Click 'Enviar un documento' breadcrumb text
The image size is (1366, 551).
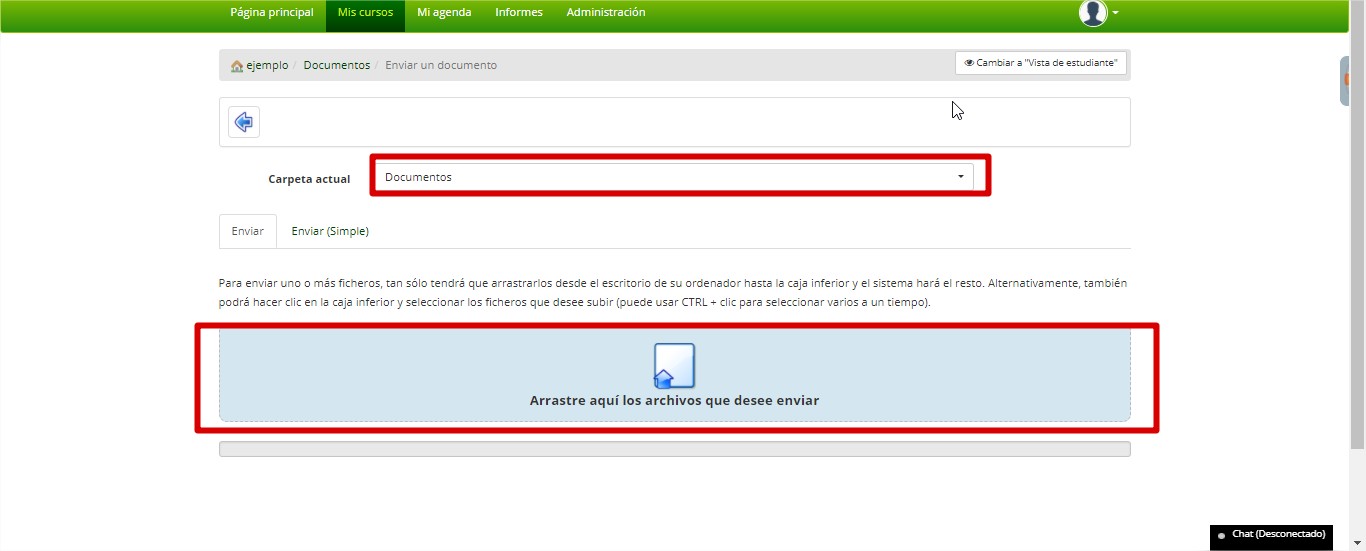tap(441, 65)
